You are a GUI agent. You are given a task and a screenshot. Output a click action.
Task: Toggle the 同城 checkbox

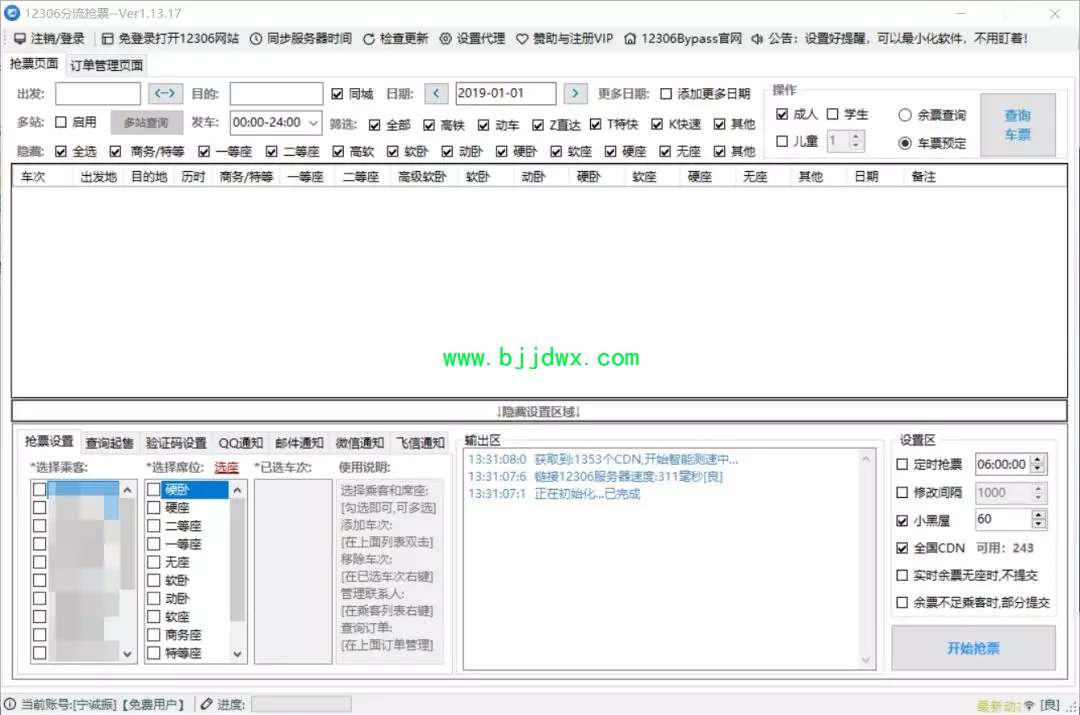click(337, 94)
